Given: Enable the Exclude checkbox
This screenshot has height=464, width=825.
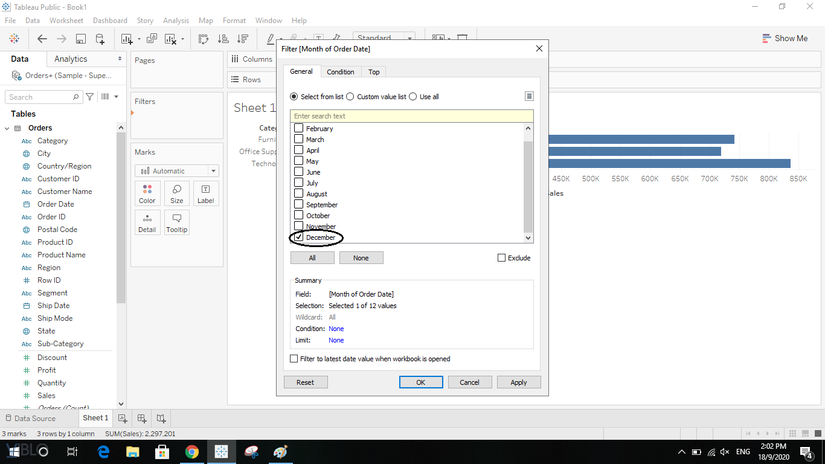Looking at the screenshot, I should [501, 258].
